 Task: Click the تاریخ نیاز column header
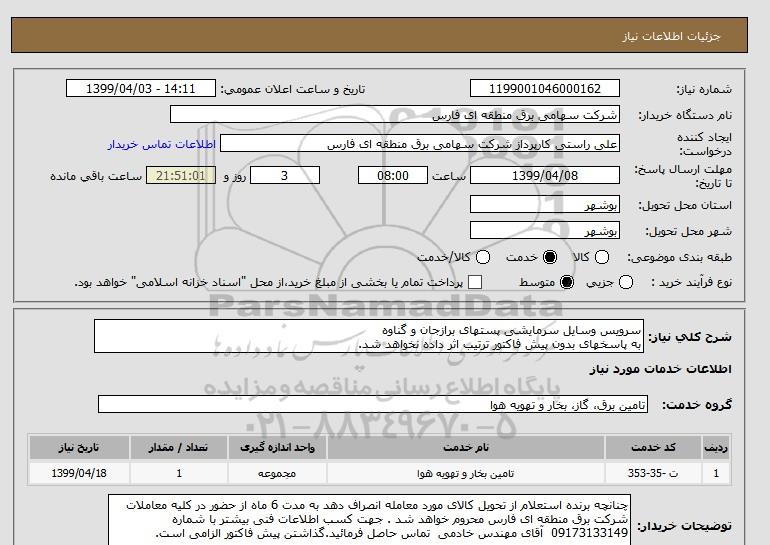pyautogui.click(x=79, y=447)
